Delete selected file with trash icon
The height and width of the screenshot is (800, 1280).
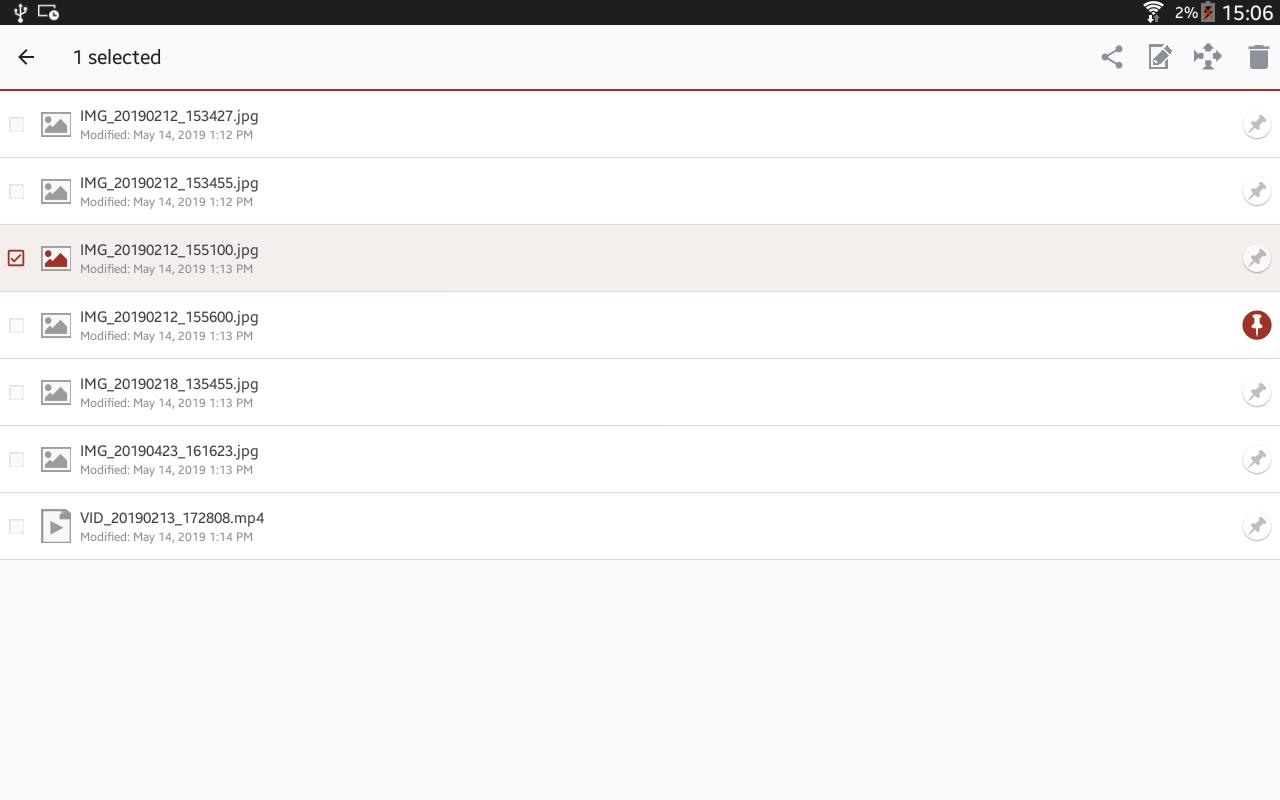1258,57
